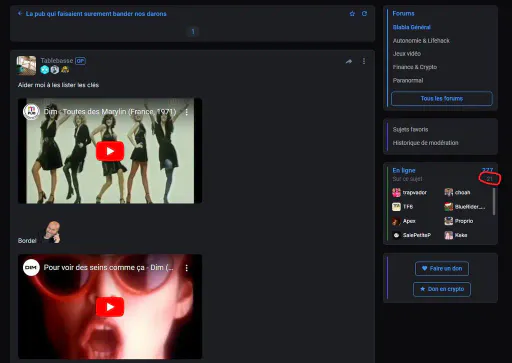Open BlueRider's avatar in online list
Screen dimensions: 512x363
coord(449,207)
